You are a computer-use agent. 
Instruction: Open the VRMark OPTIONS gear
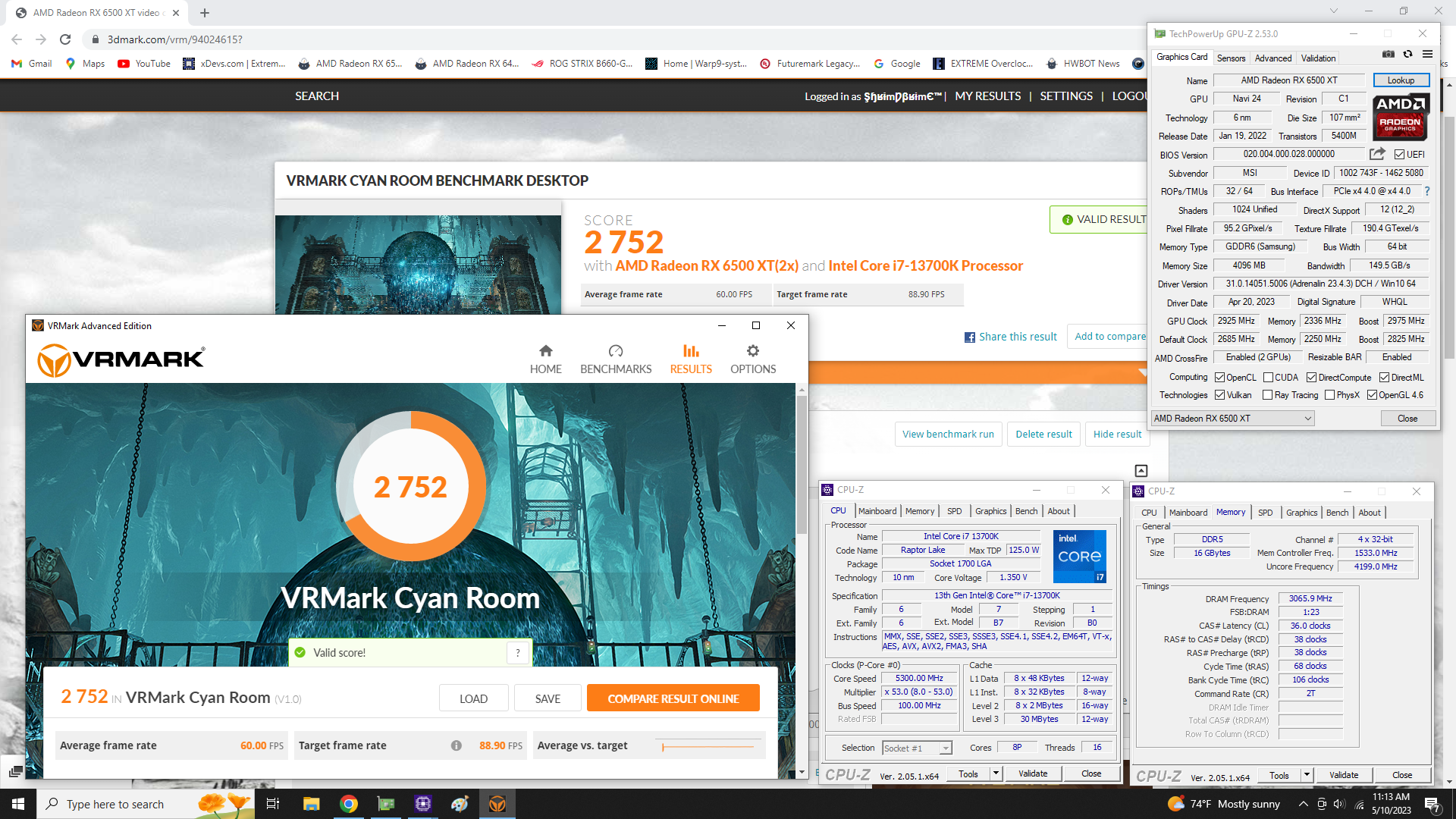(753, 359)
